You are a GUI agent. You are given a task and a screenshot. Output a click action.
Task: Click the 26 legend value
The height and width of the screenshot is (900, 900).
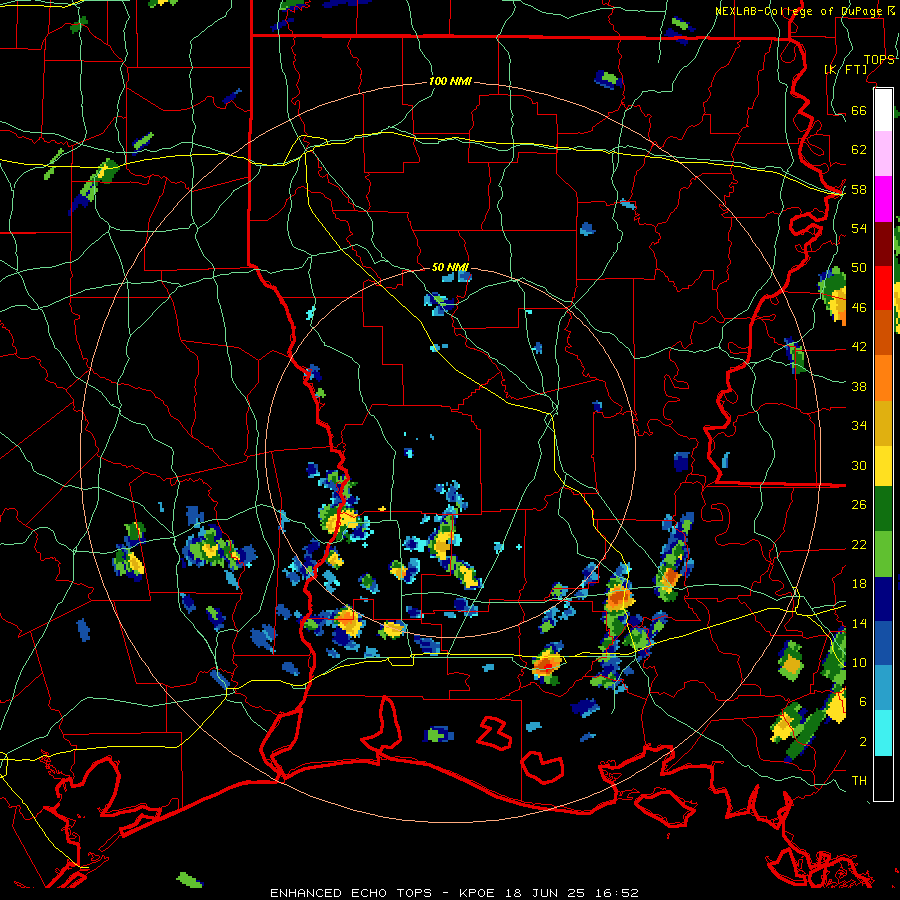pyautogui.click(x=859, y=505)
